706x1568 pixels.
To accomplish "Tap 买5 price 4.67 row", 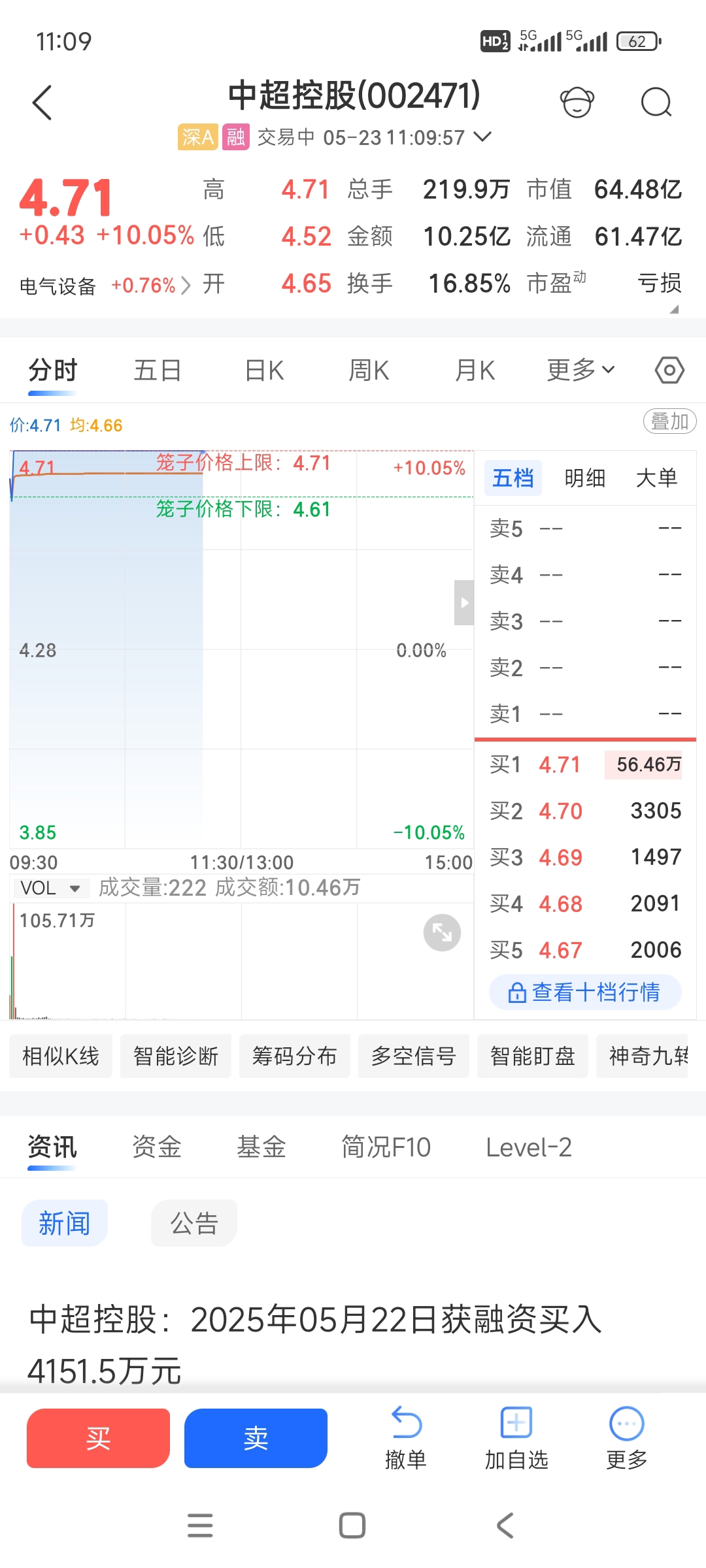I will click(585, 950).
